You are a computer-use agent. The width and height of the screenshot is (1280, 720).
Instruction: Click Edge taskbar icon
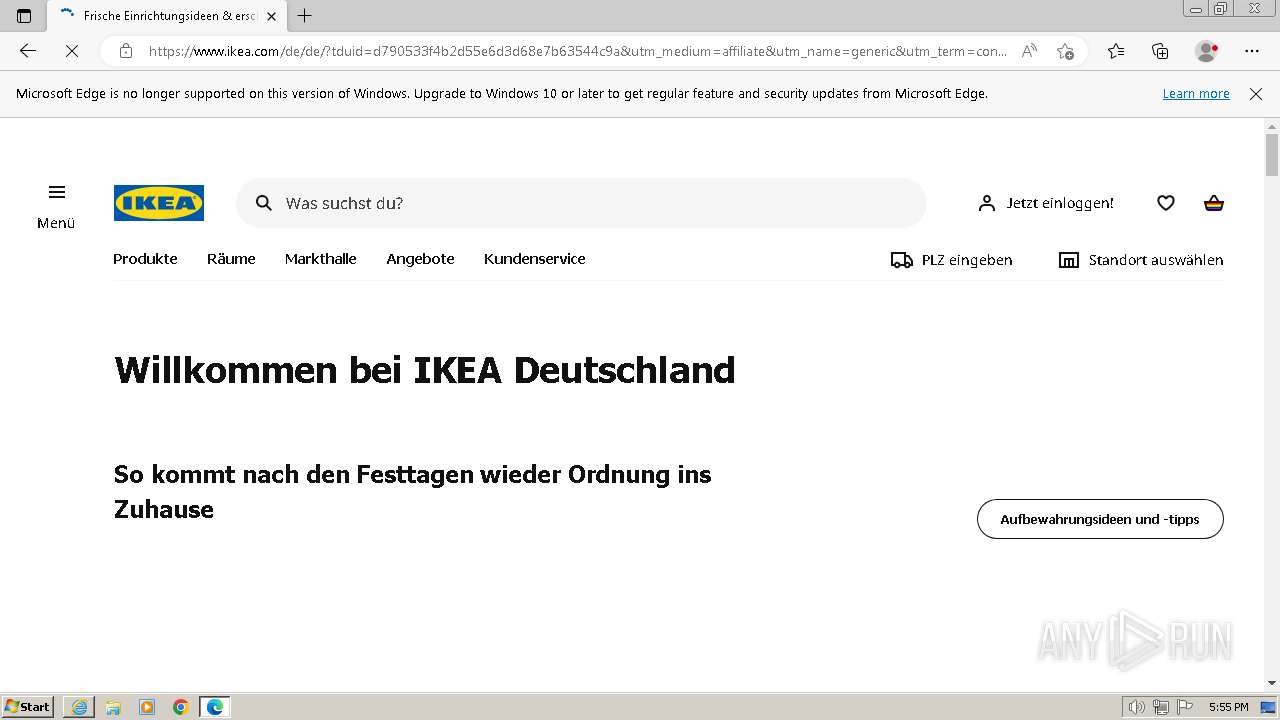[215, 707]
